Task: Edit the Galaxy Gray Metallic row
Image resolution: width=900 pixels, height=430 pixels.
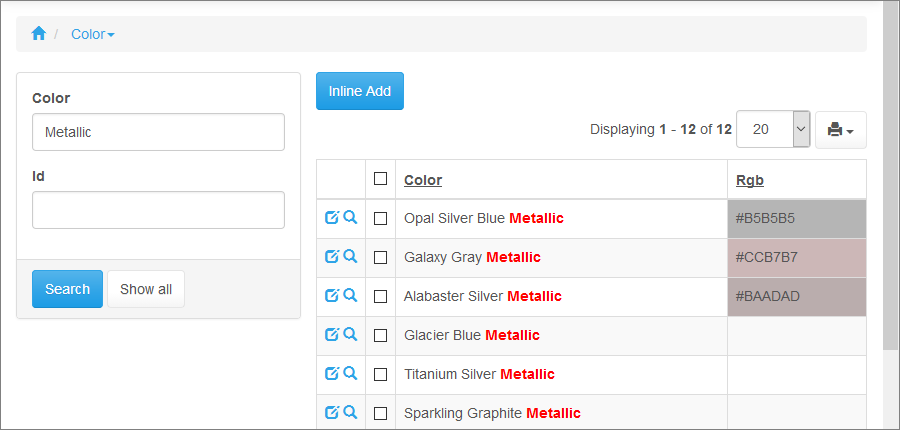Action: pyautogui.click(x=332, y=256)
